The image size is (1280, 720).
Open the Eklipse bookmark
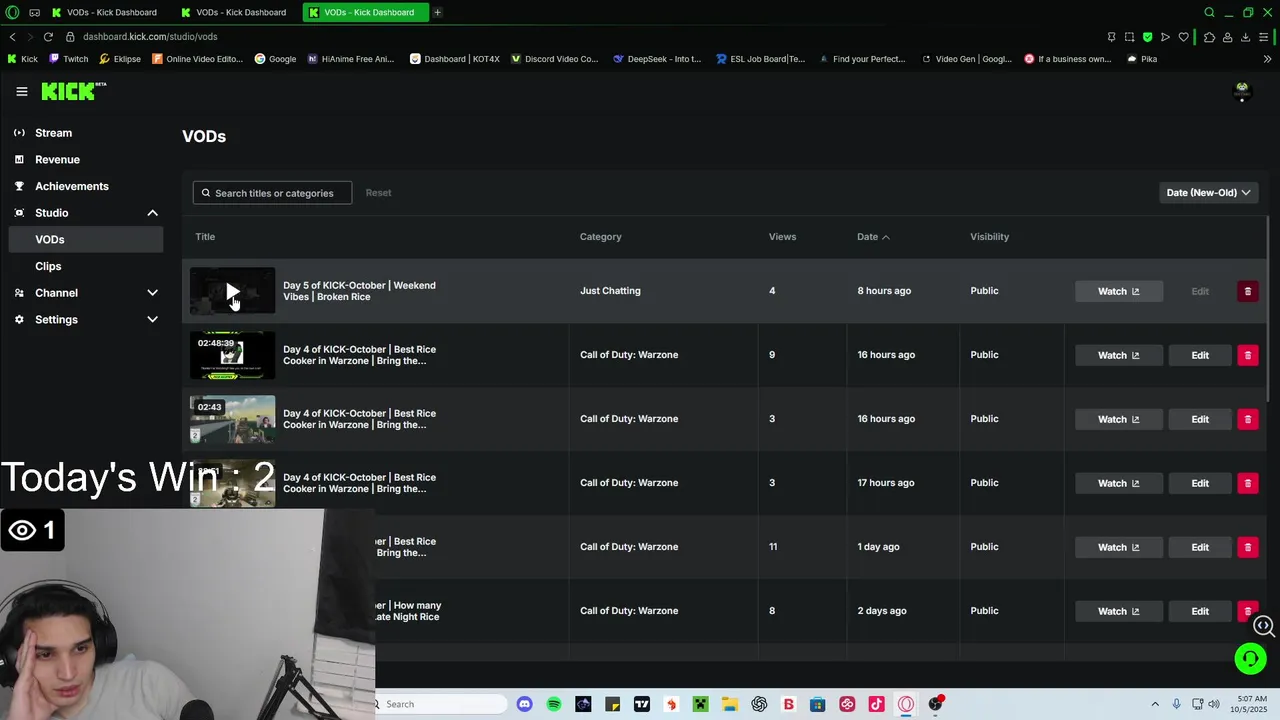[120, 59]
